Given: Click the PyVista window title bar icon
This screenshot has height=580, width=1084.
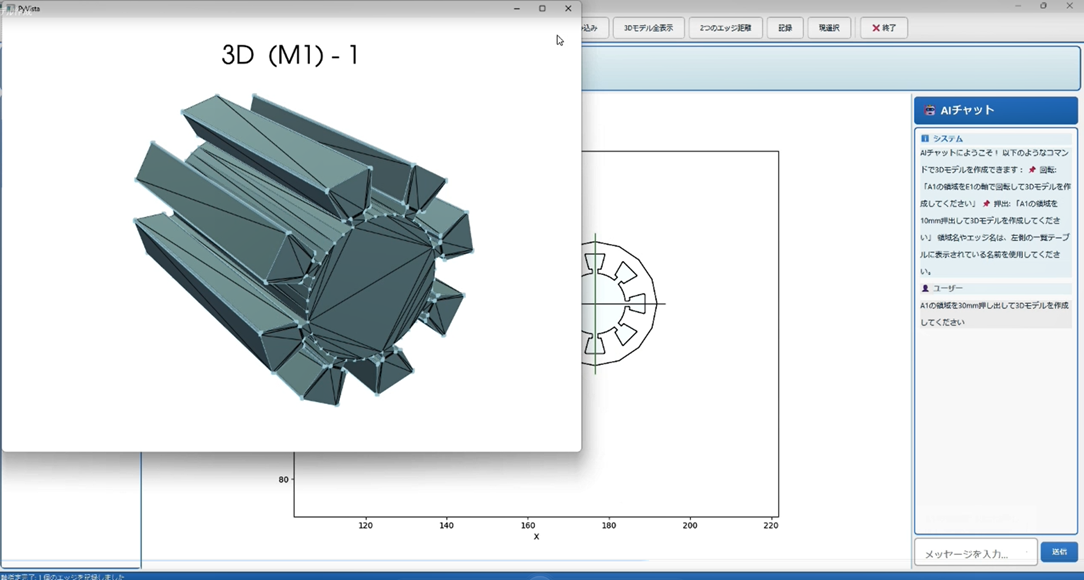Looking at the screenshot, I should (10, 8).
